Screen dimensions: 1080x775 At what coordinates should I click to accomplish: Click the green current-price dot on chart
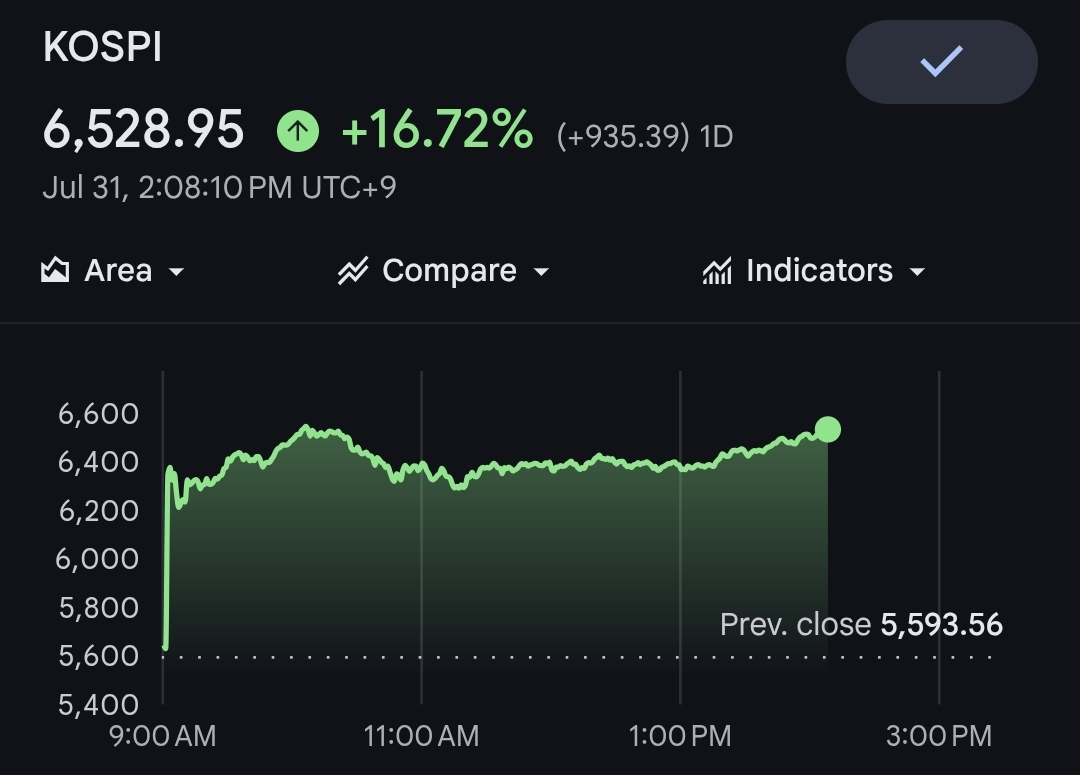tap(828, 429)
